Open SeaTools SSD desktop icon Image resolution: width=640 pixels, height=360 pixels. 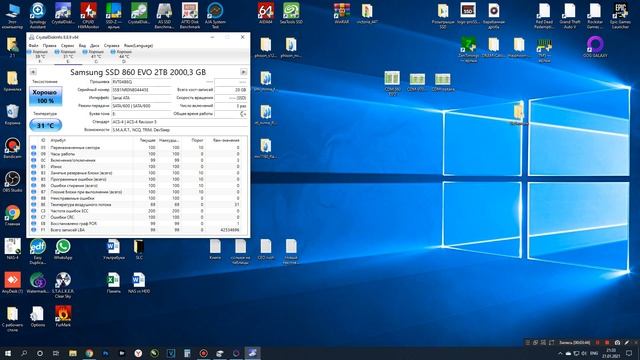click(x=291, y=13)
